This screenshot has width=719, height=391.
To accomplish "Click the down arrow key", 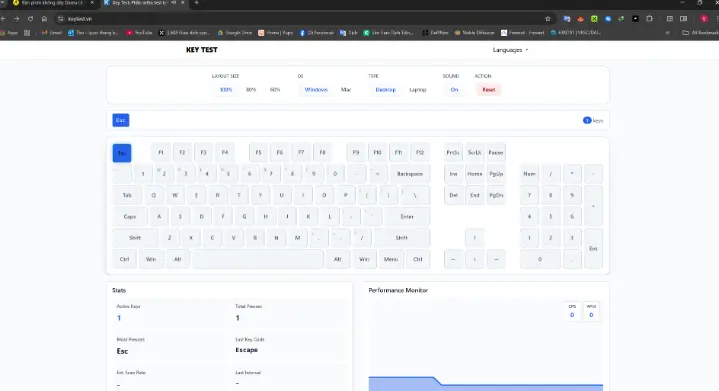I will point(475,259).
